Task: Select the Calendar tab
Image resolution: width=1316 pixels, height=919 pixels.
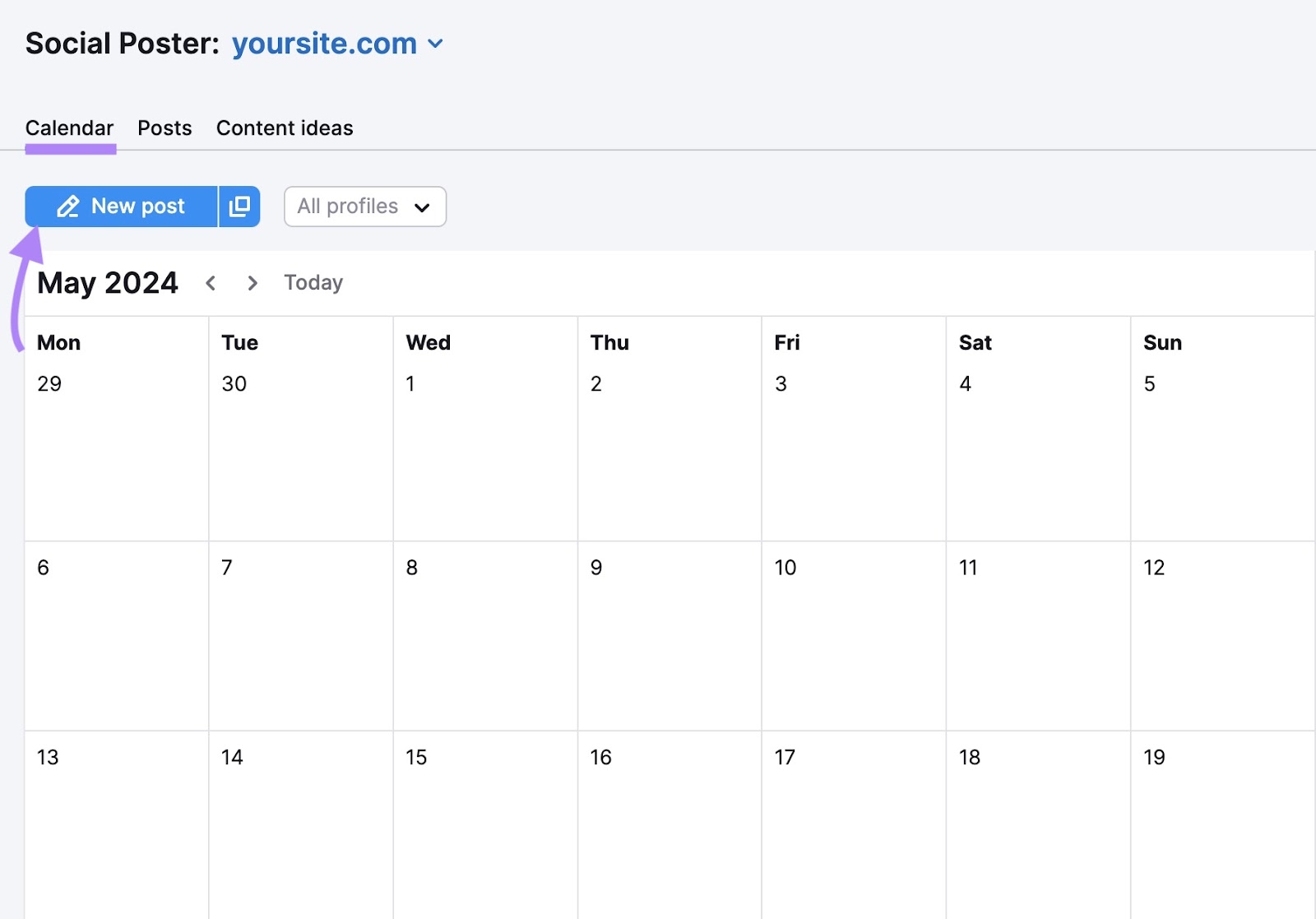Action: (x=69, y=128)
